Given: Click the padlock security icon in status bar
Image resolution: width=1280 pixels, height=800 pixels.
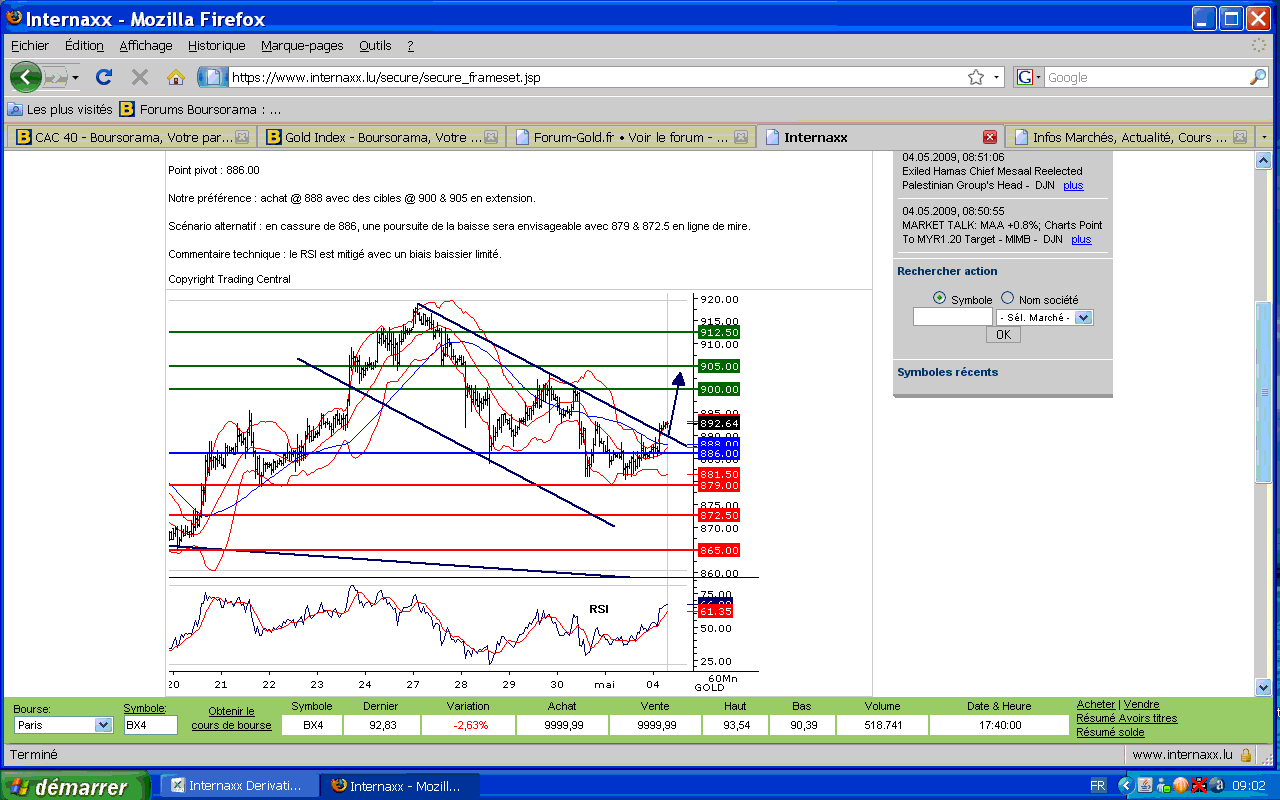Looking at the screenshot, I should [1246, 755].
